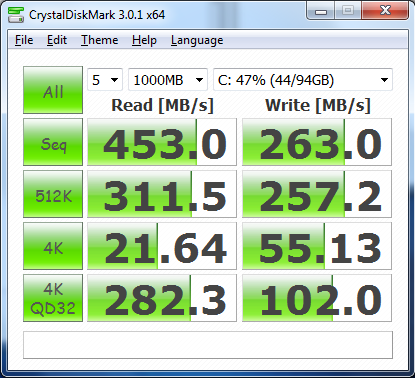Run all benchmarks with the All button

click(53, 90)
